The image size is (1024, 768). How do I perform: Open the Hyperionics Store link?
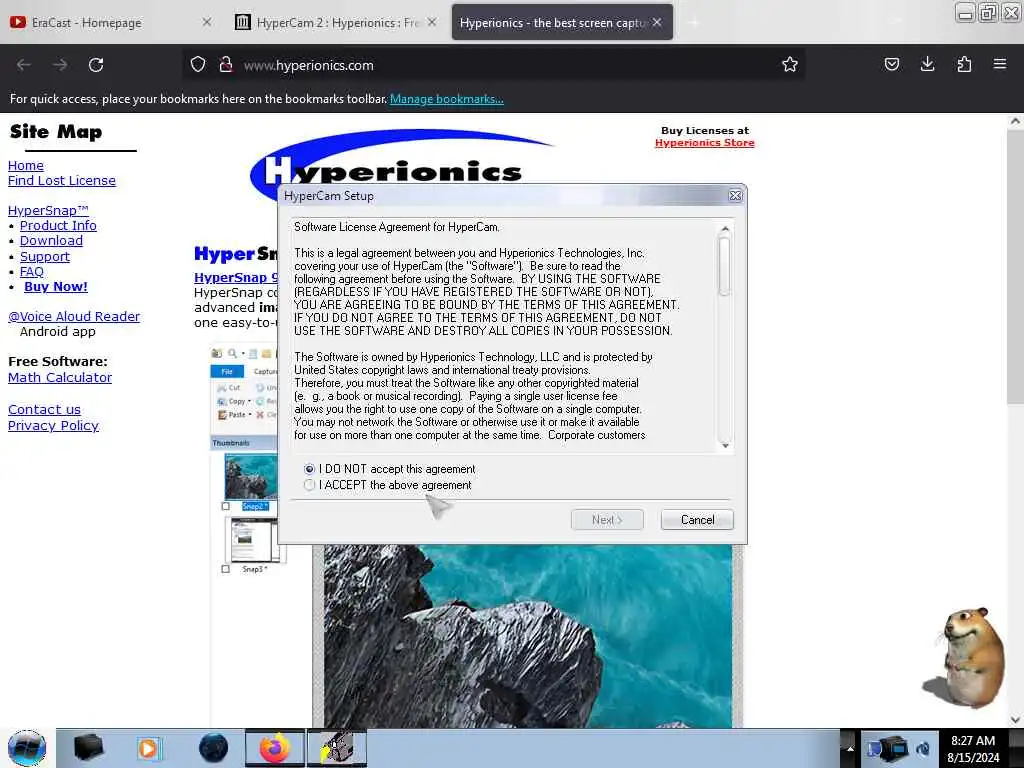click(x=705, y=142)
